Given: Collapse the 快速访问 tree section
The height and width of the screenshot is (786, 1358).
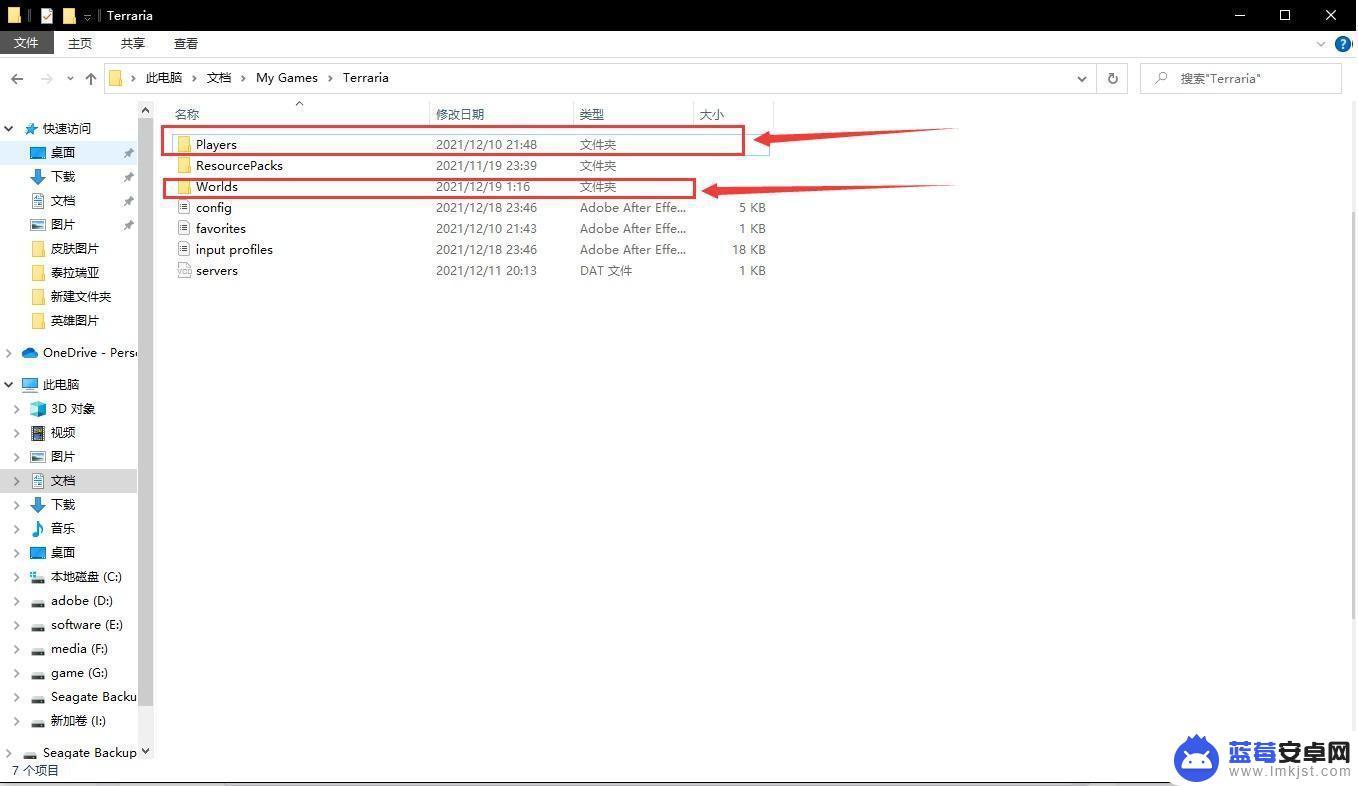Looking at the screenshot, I should (9, 128).
